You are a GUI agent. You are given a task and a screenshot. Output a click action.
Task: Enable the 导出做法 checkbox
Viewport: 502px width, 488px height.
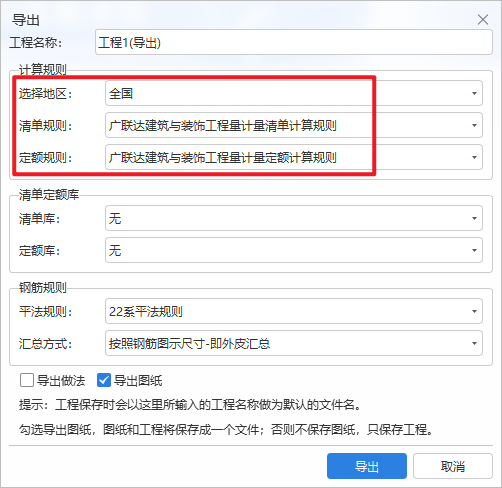point(27,380)
